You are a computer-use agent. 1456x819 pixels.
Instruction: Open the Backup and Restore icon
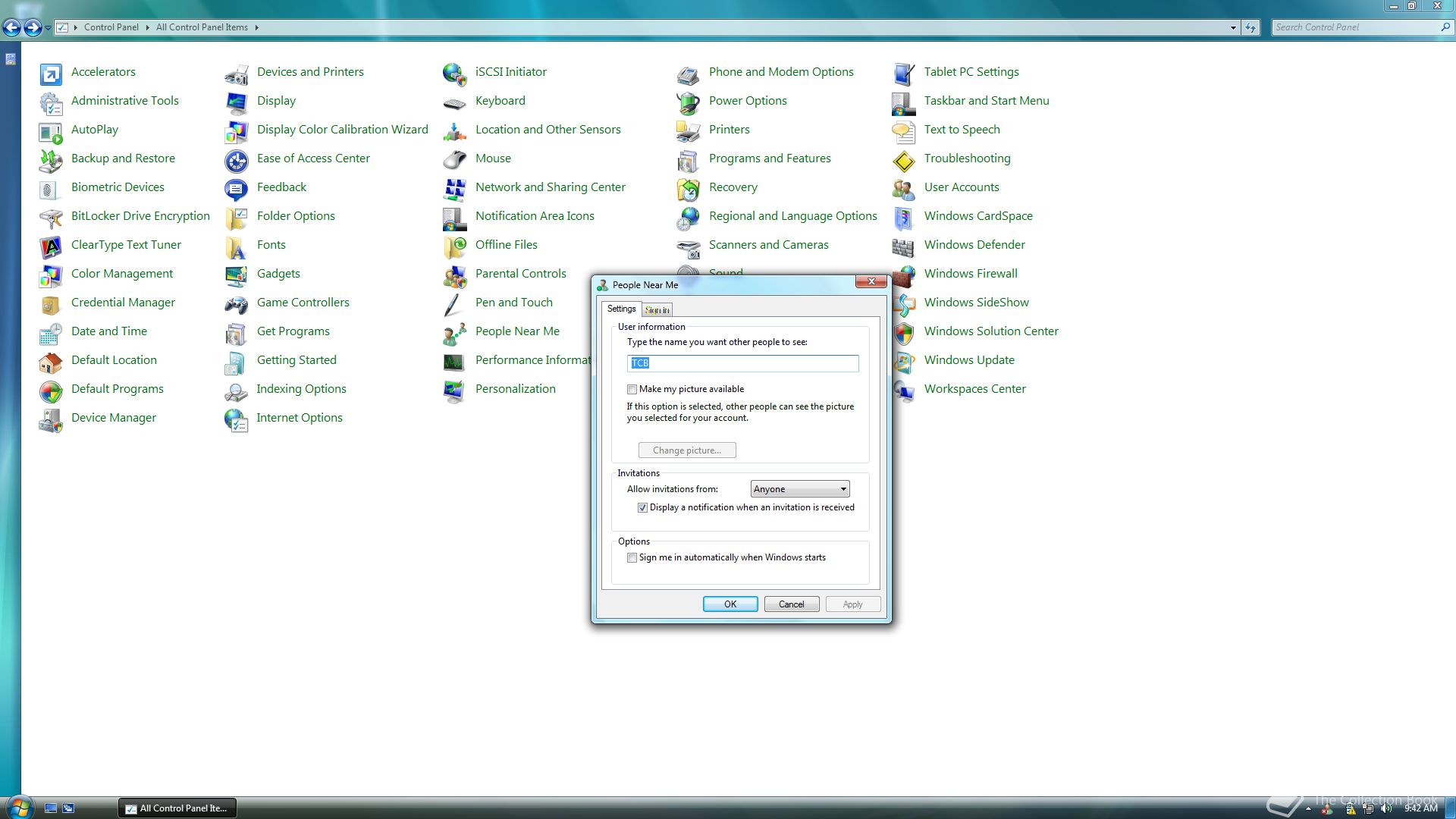(50, 160)
